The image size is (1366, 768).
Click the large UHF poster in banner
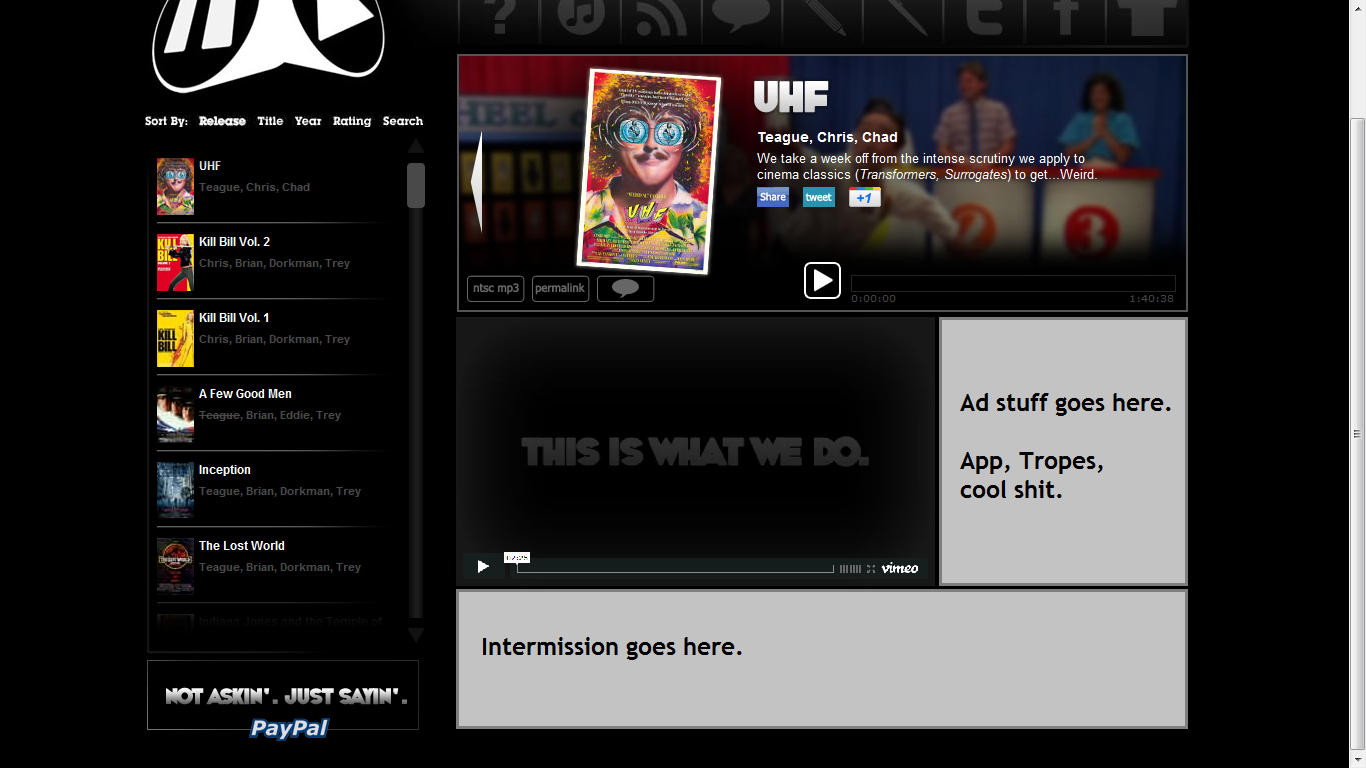[649, 171]
